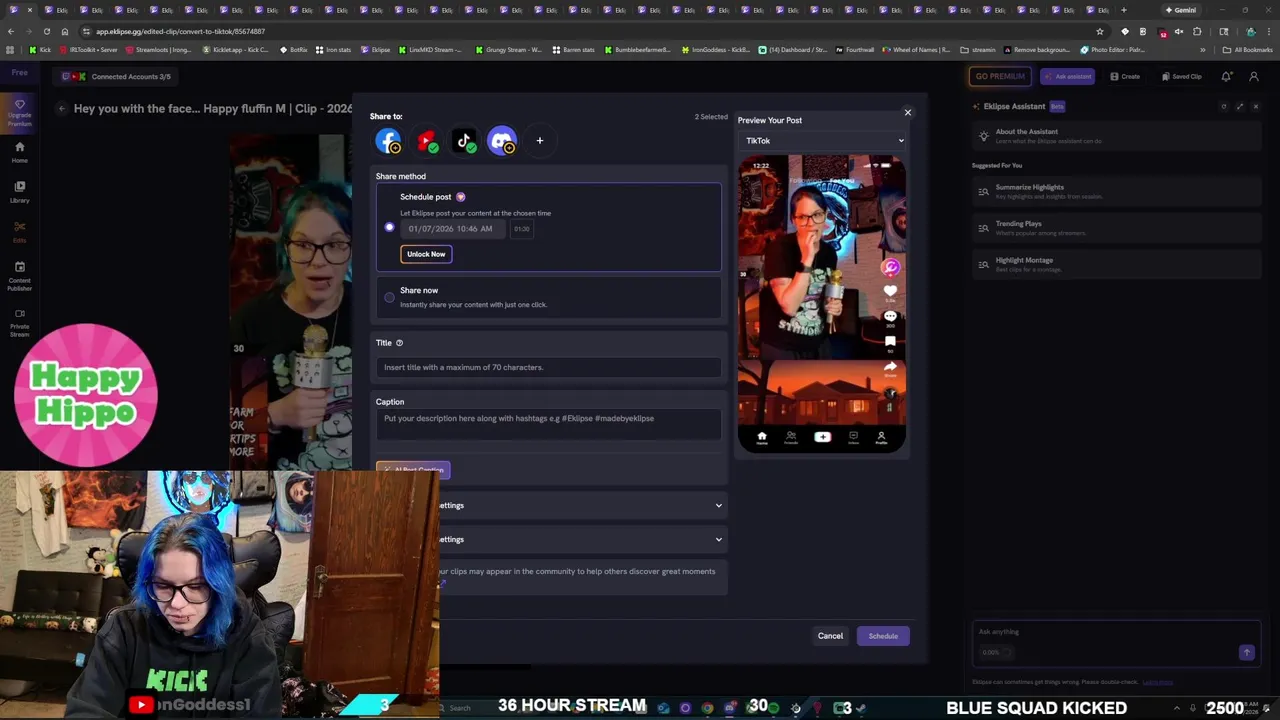The image size is (1280, 720).
Task: Focus the Title input field
Action: 548,367
